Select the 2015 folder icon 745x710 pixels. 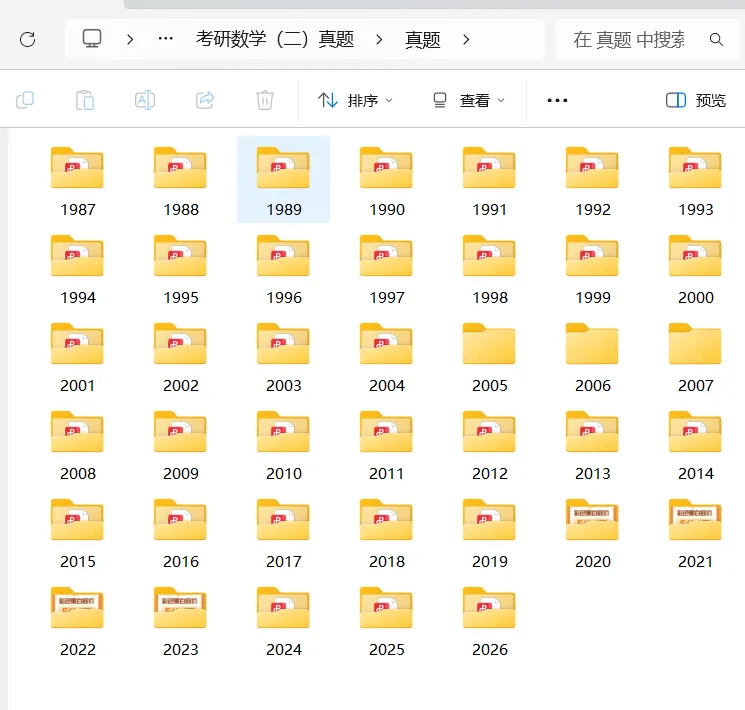click(x=77, y=519)
